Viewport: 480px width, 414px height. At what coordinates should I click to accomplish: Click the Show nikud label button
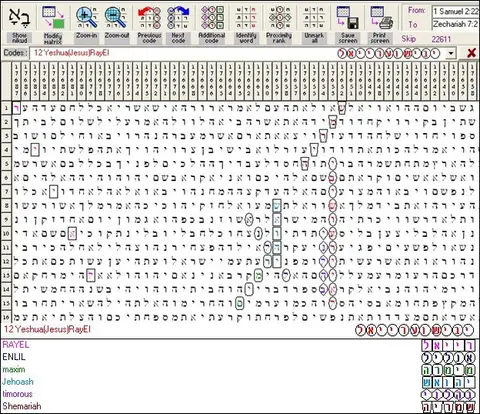pyautogui.click(x=19, y=38)
